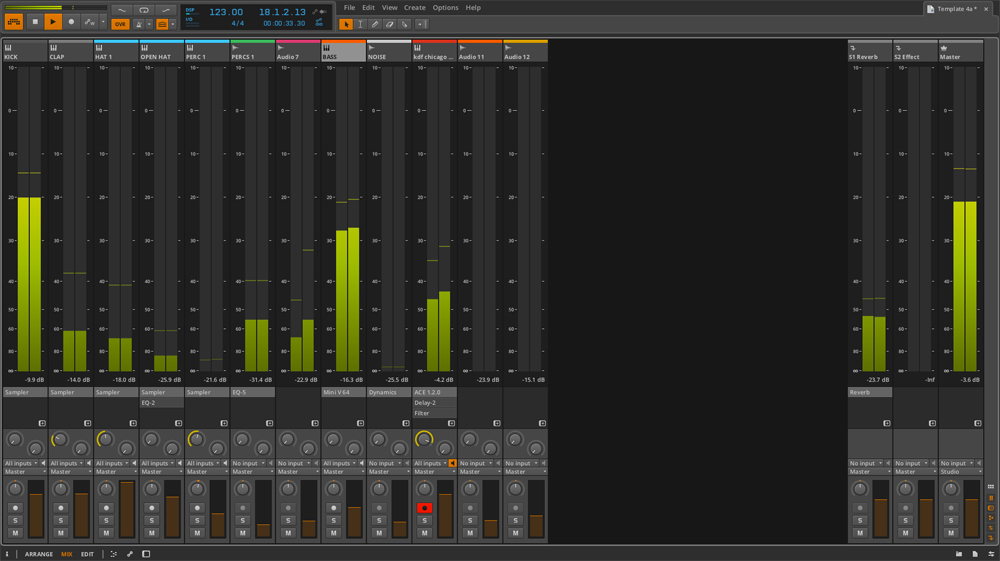Switch to the ARRANGE view
This screenshot has width=1000, height=561.
(x=39, y=554)
